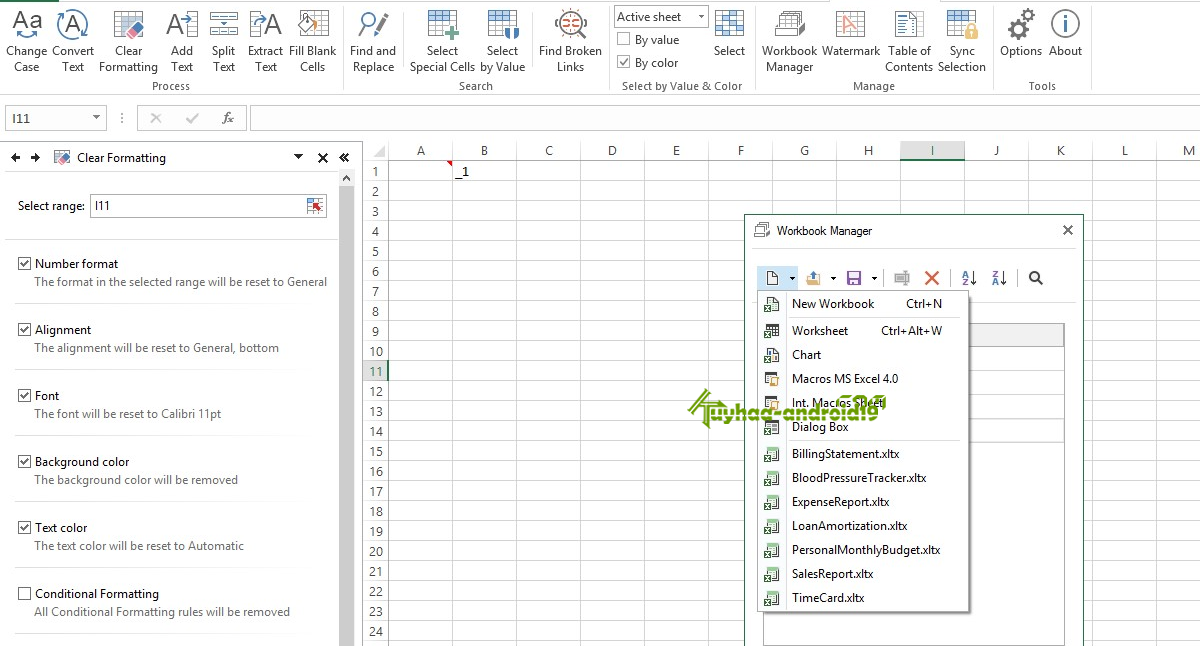The image size is (1200, 646).
Task: Enable the Conditional Formatting checkbox
Action: 25,594
